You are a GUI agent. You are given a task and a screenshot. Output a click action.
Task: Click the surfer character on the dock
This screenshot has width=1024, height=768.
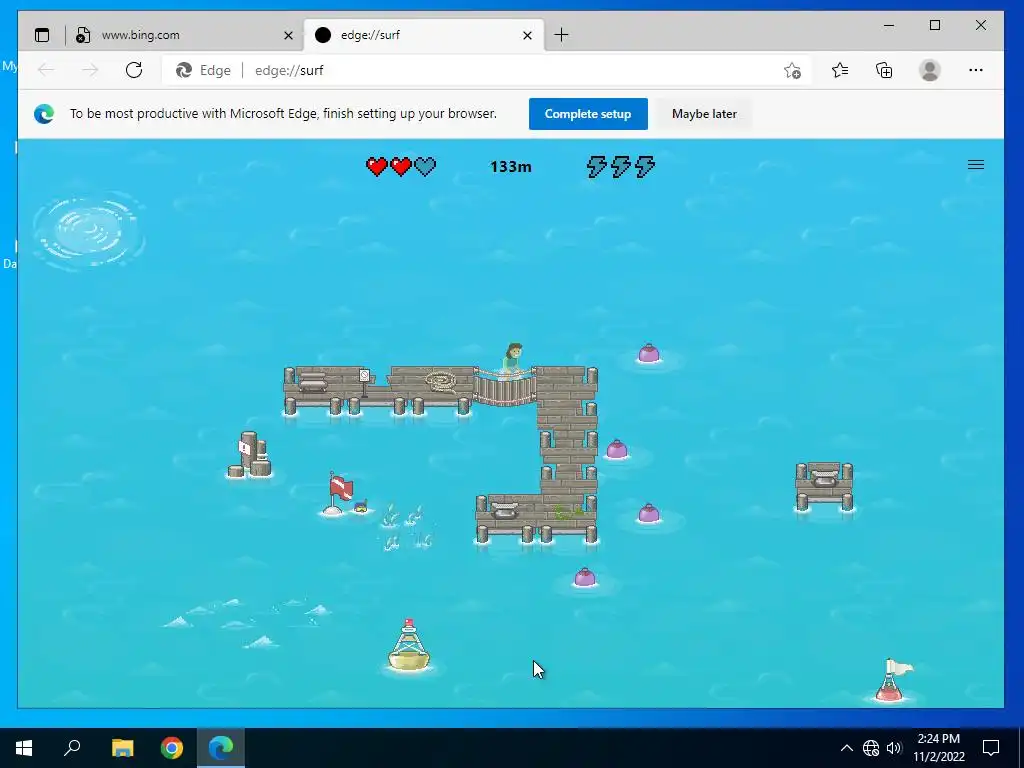[513, 360]
